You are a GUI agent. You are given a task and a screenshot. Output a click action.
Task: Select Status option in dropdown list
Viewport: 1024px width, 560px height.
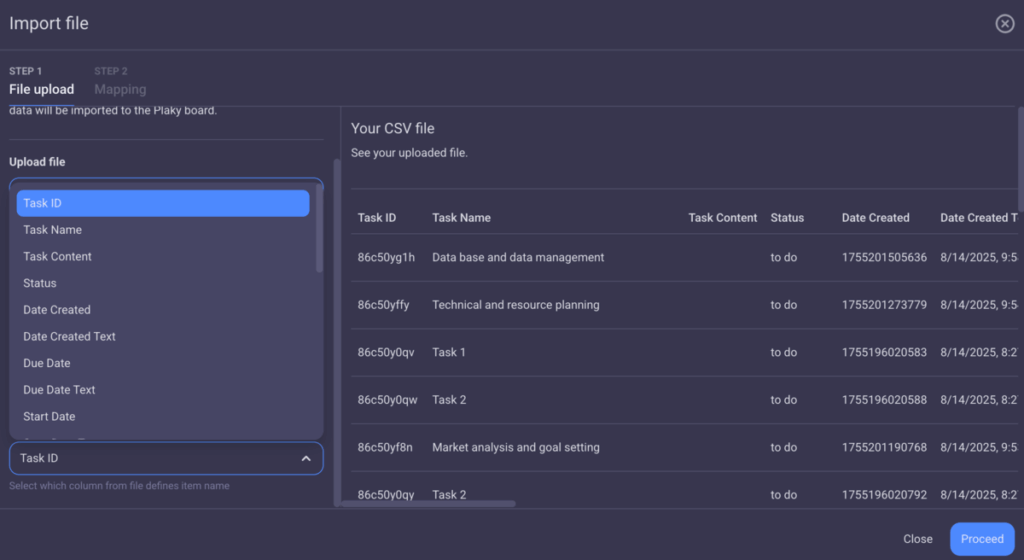163,283
